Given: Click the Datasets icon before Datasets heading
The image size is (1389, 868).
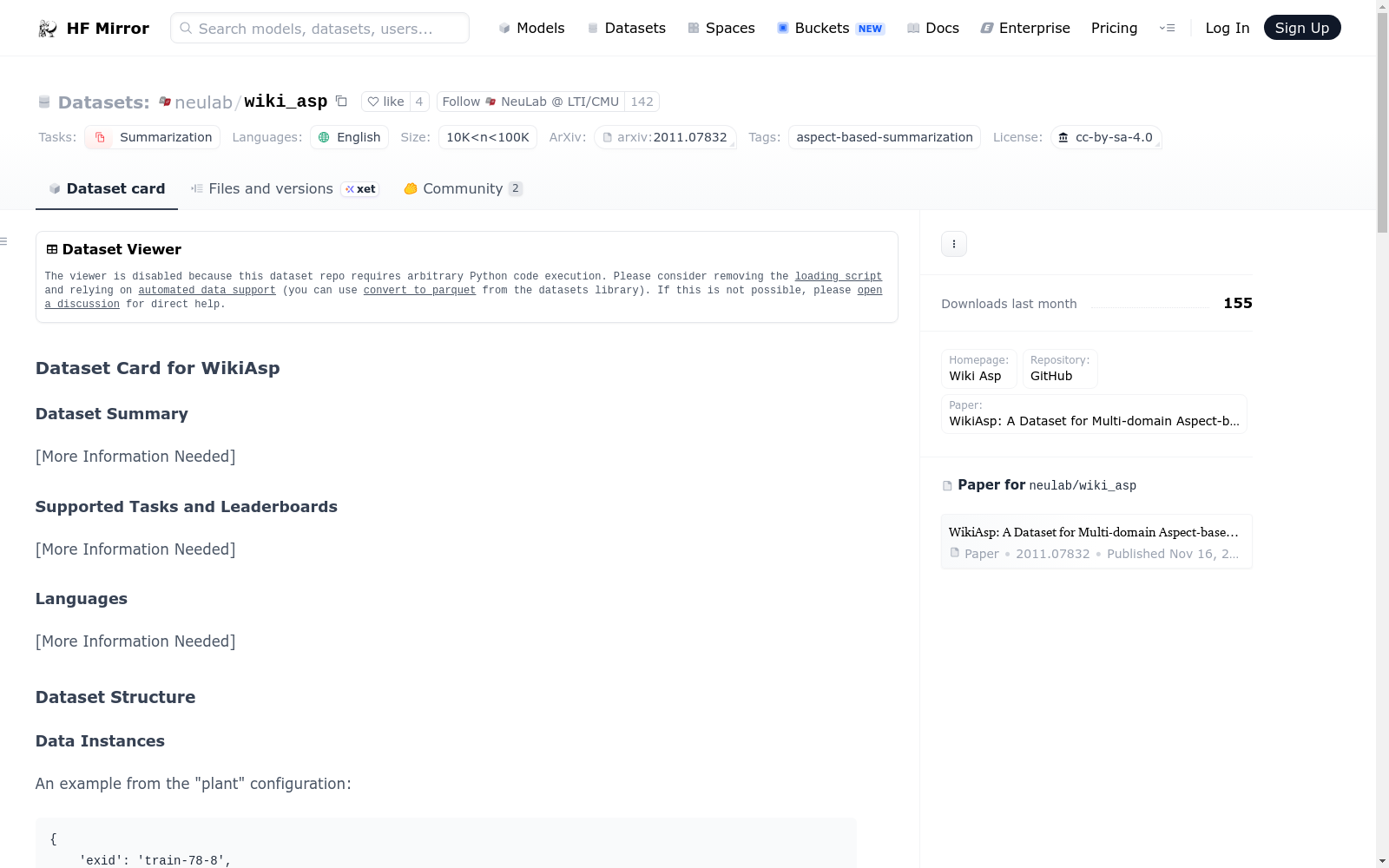Looking at the screenshot, I should pos(44,102).
